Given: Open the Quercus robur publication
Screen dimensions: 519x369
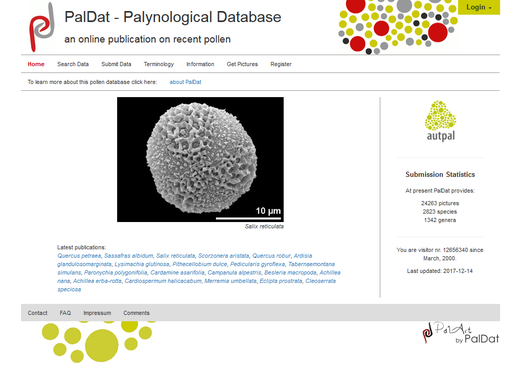Looking at the screenshot, I should (271, 256).
